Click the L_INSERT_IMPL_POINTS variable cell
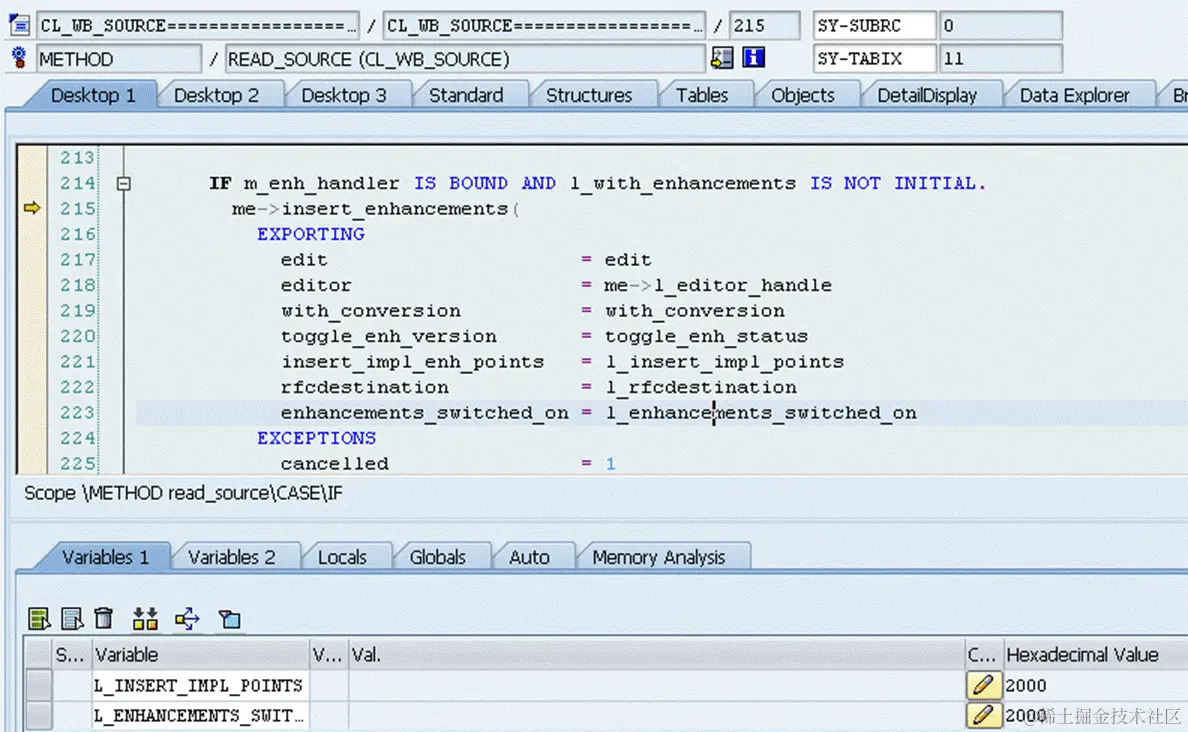This screenshot has width=1188, height=732. tap(200, 685)
